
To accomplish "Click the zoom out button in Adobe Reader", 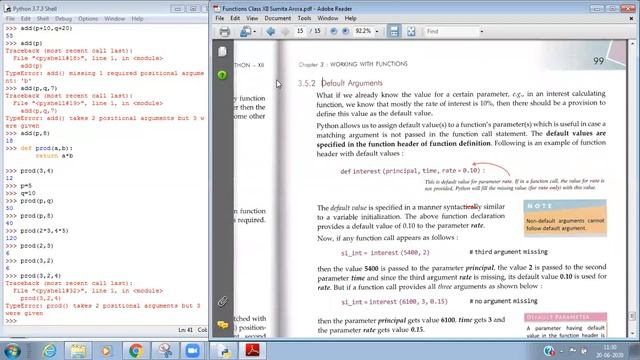I will (x=333, y=31).
